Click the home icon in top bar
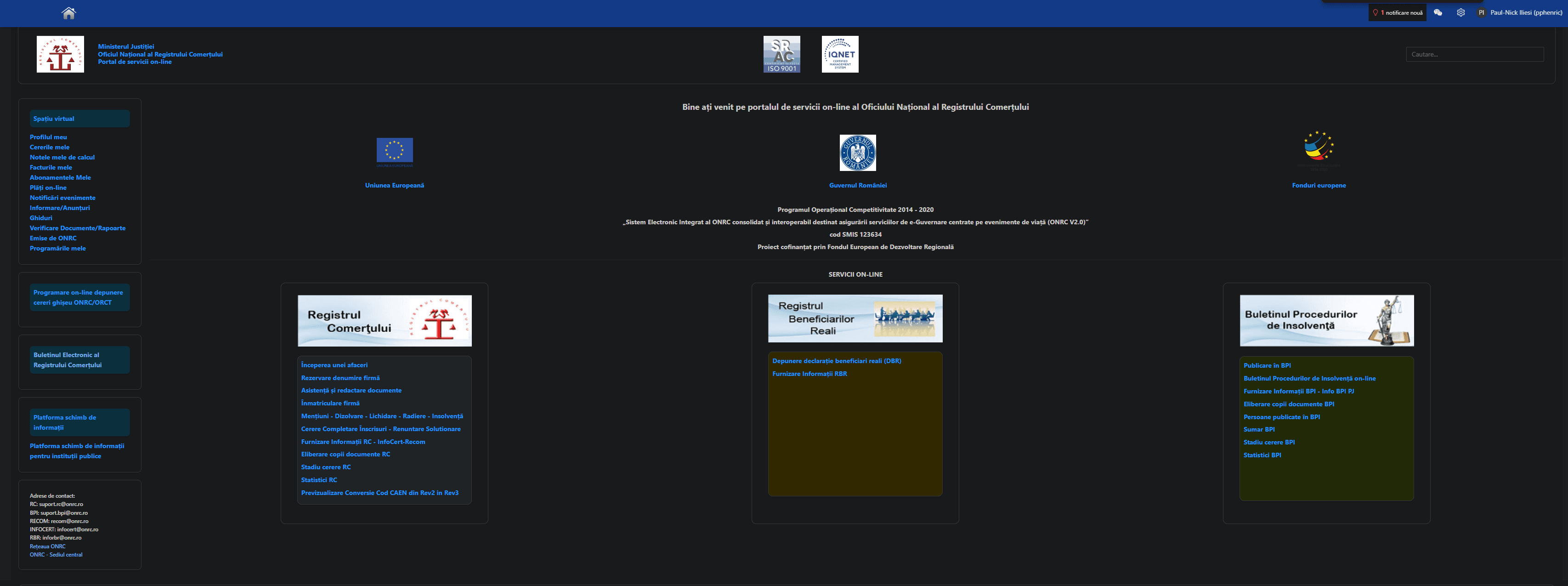Screen dimensions: 1568x586 pyautogui.click(x=69, y=13)
